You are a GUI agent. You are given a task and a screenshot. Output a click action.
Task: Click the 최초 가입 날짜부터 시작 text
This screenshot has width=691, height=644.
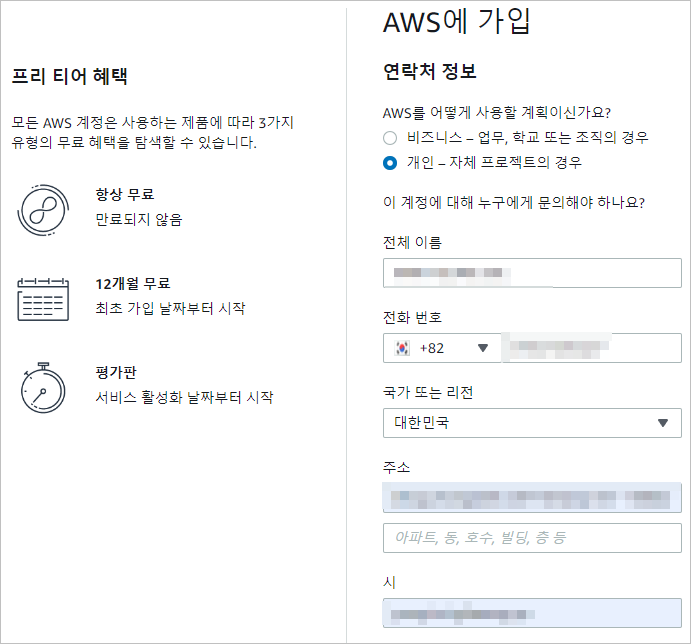point(170,308)
